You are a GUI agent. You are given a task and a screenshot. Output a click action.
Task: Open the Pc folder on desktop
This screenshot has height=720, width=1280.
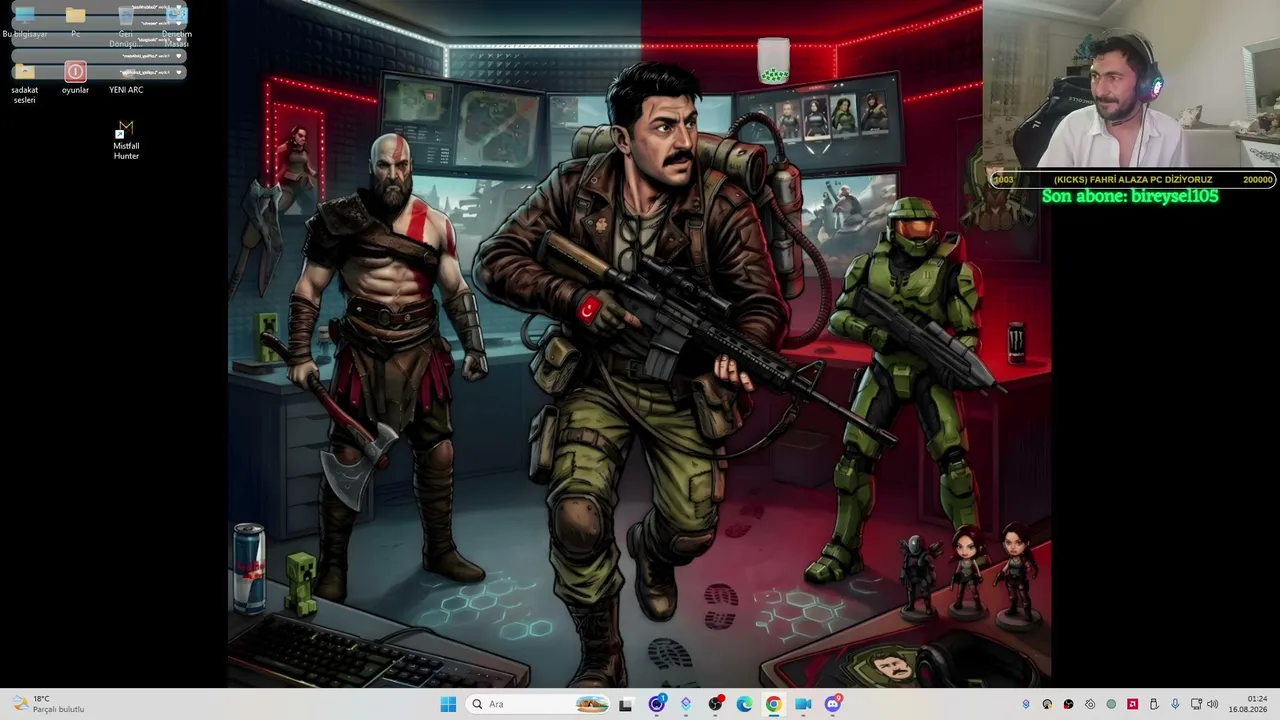pos(75,22)
